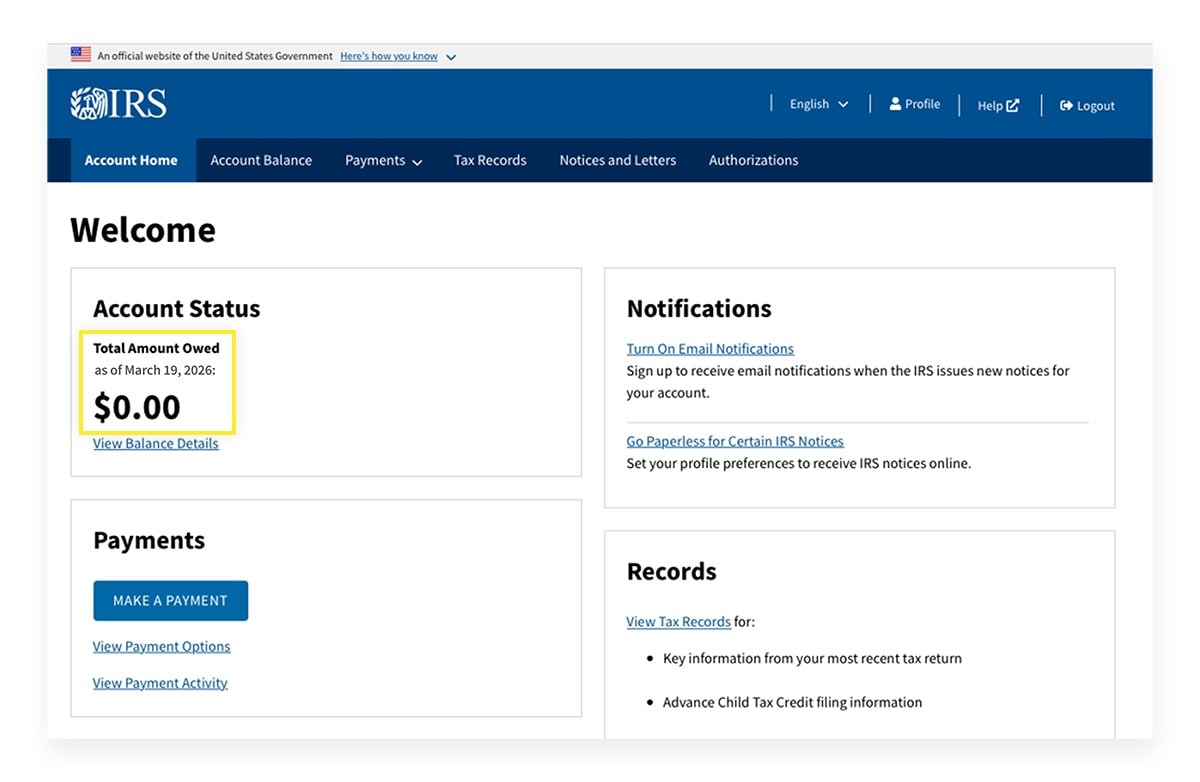The image size is (1200, 782).
Task: Select the Account Home tab
Action: [x=131, y=160]
